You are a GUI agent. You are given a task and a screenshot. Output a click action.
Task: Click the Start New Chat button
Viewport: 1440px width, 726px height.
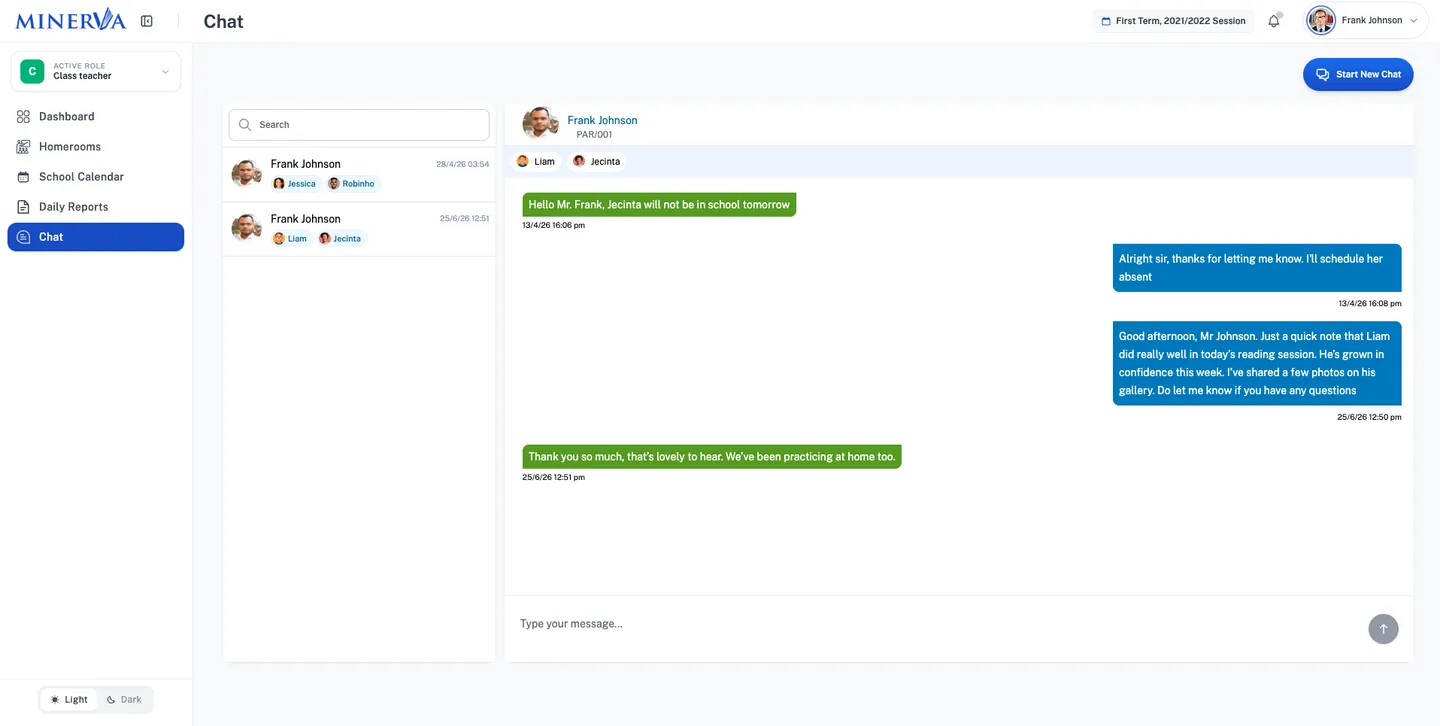click(x=1358, y=74)
